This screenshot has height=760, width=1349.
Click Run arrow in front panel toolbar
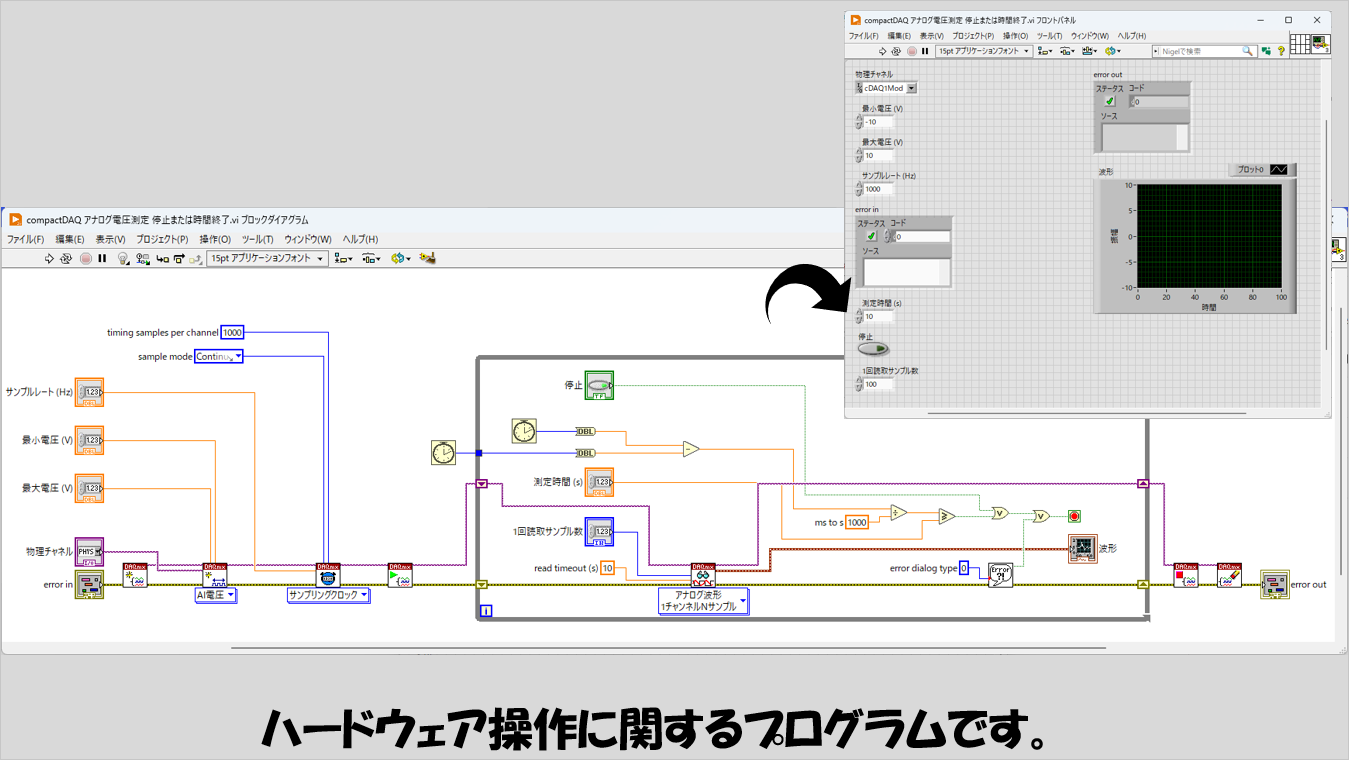[x=882, y=51]
